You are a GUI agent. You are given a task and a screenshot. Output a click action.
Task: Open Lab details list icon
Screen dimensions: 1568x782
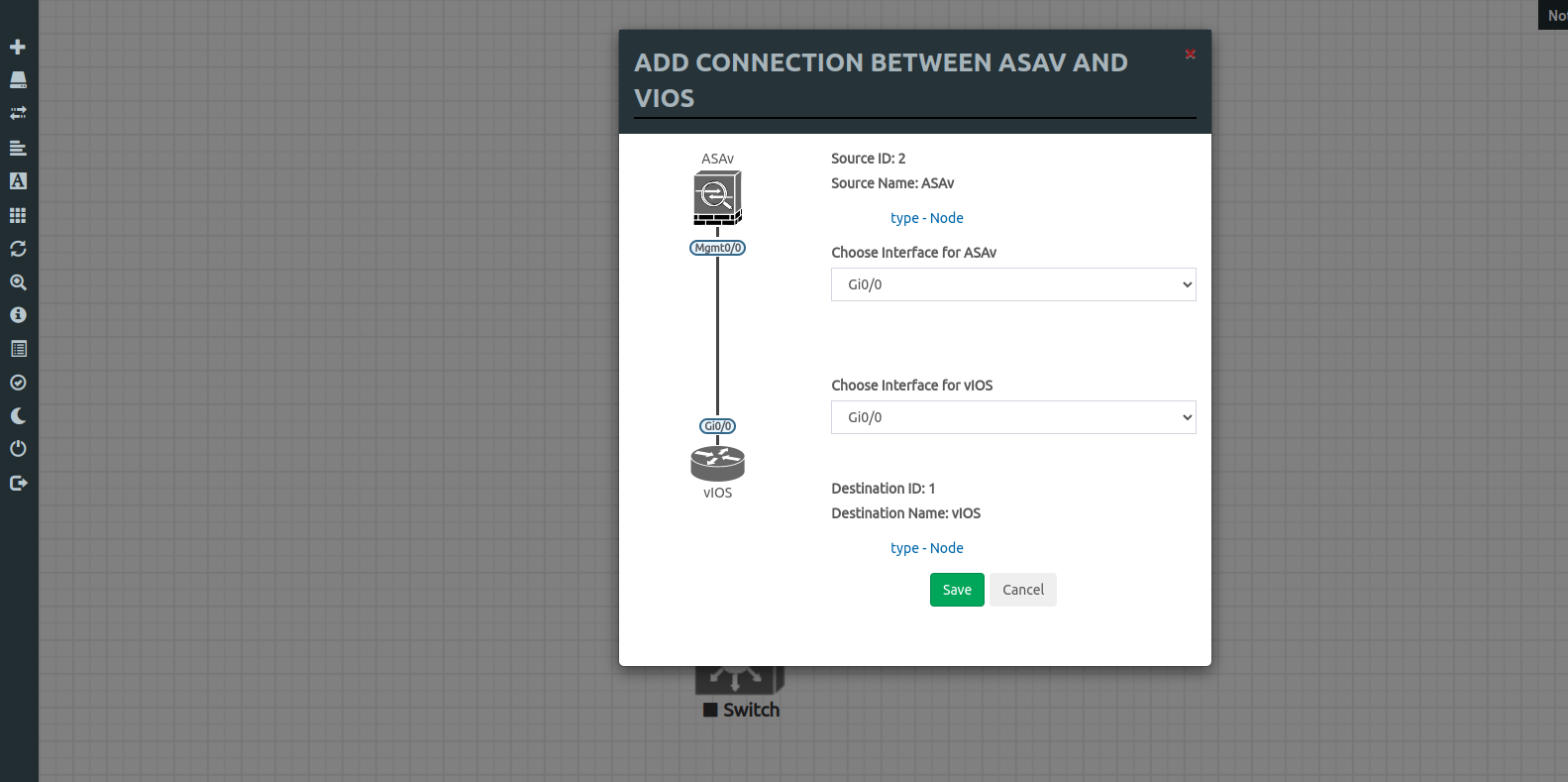click(x=18, y=349)
